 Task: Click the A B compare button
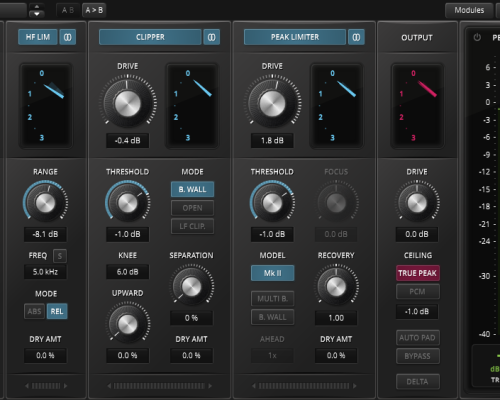pyautogui.click(x=68, y=10)
